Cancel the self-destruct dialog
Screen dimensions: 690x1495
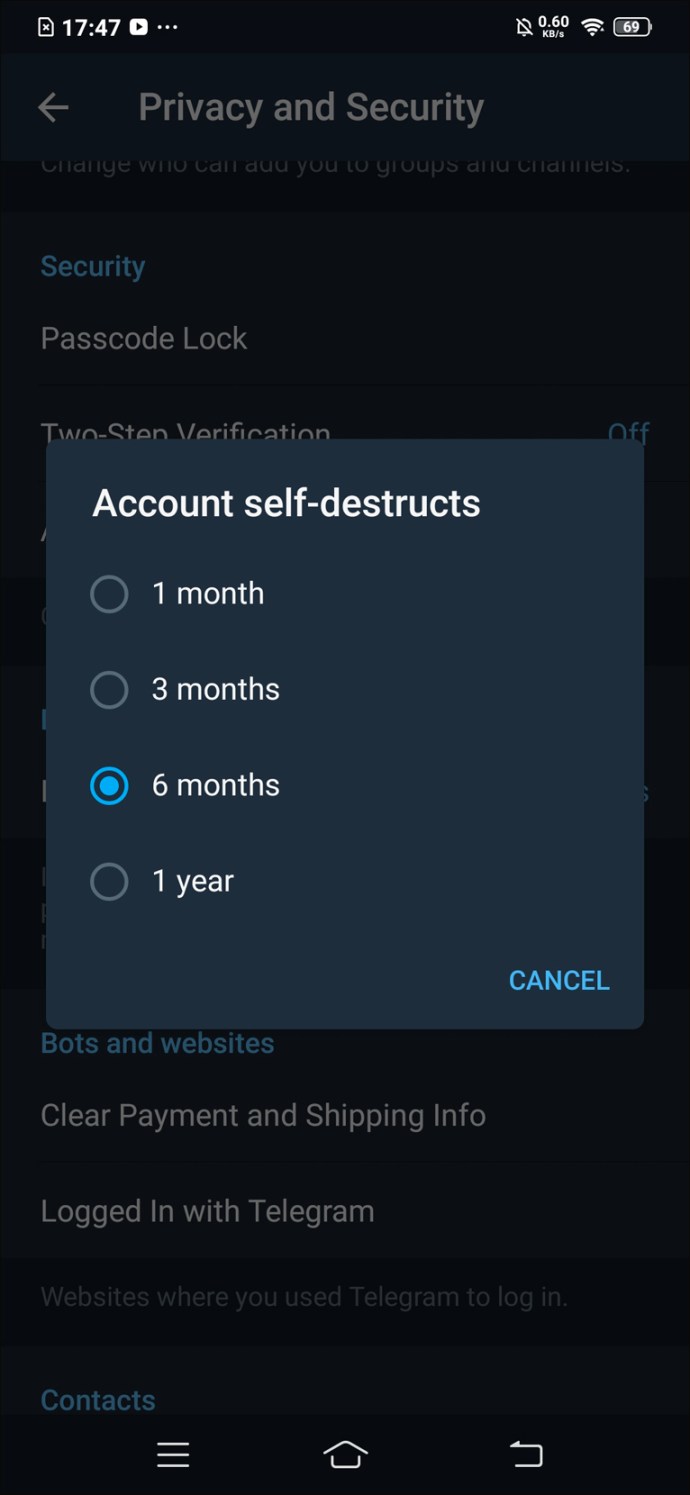[559, 980]
